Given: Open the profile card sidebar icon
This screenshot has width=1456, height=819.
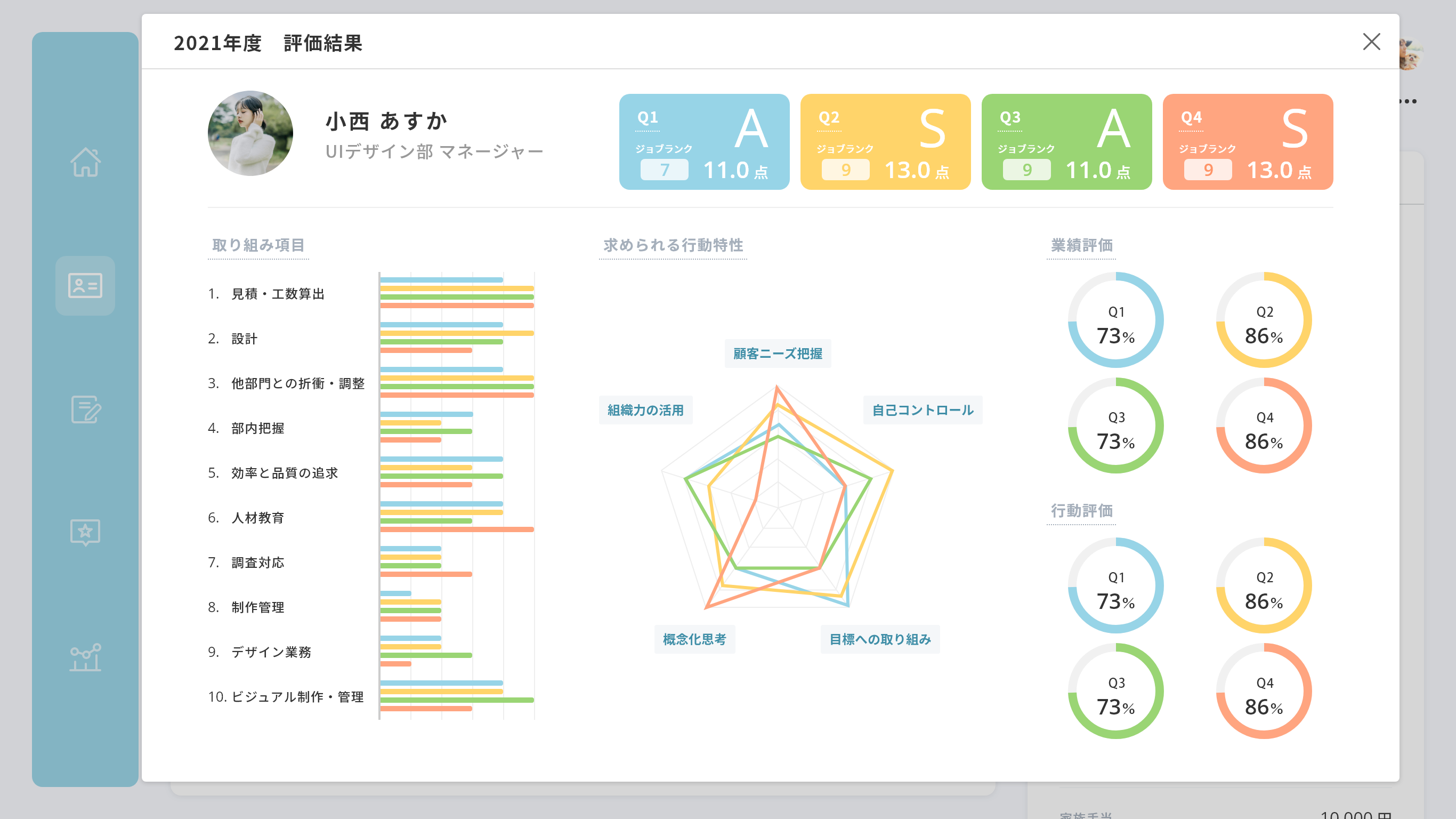Looking at the screenshot, I should point(85,286).
